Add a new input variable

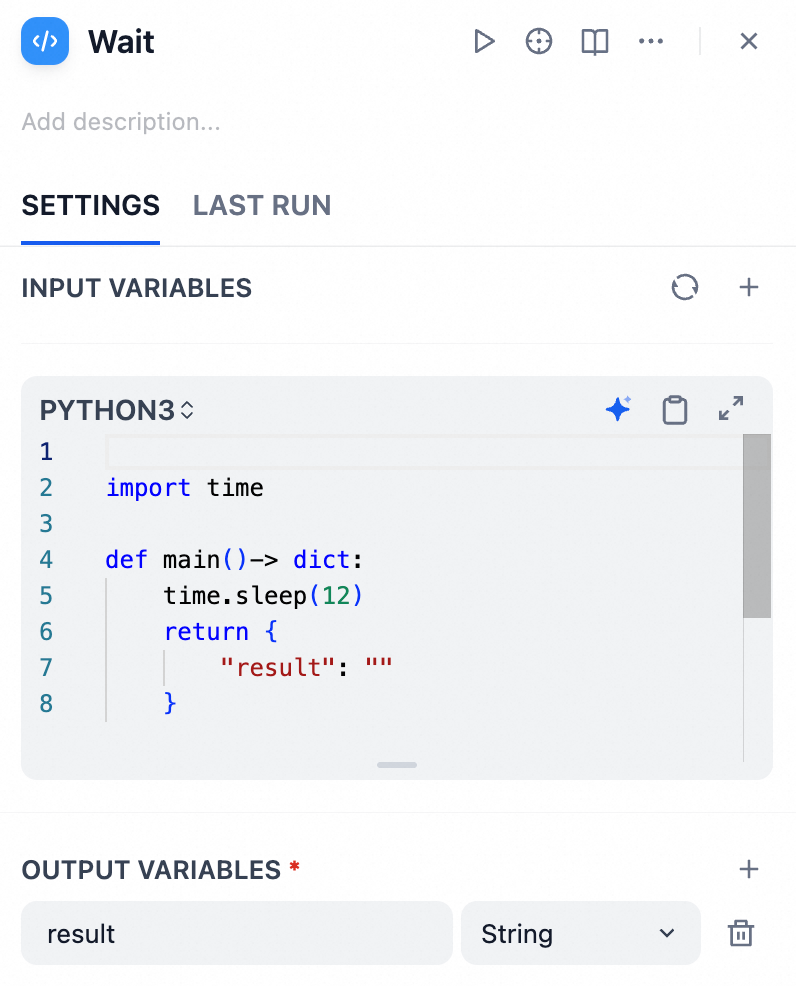click(x=749, y=287)
